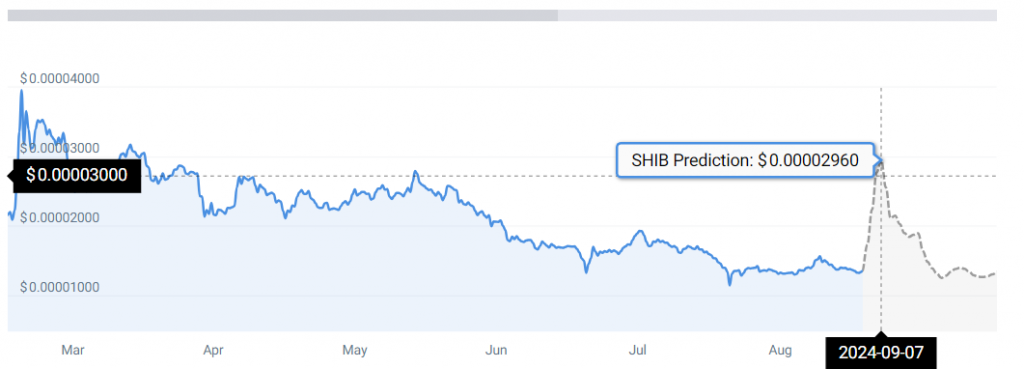Click the Jun label on the time axis
Viewport: 1024px width, 369px height.
pos(496,350)
